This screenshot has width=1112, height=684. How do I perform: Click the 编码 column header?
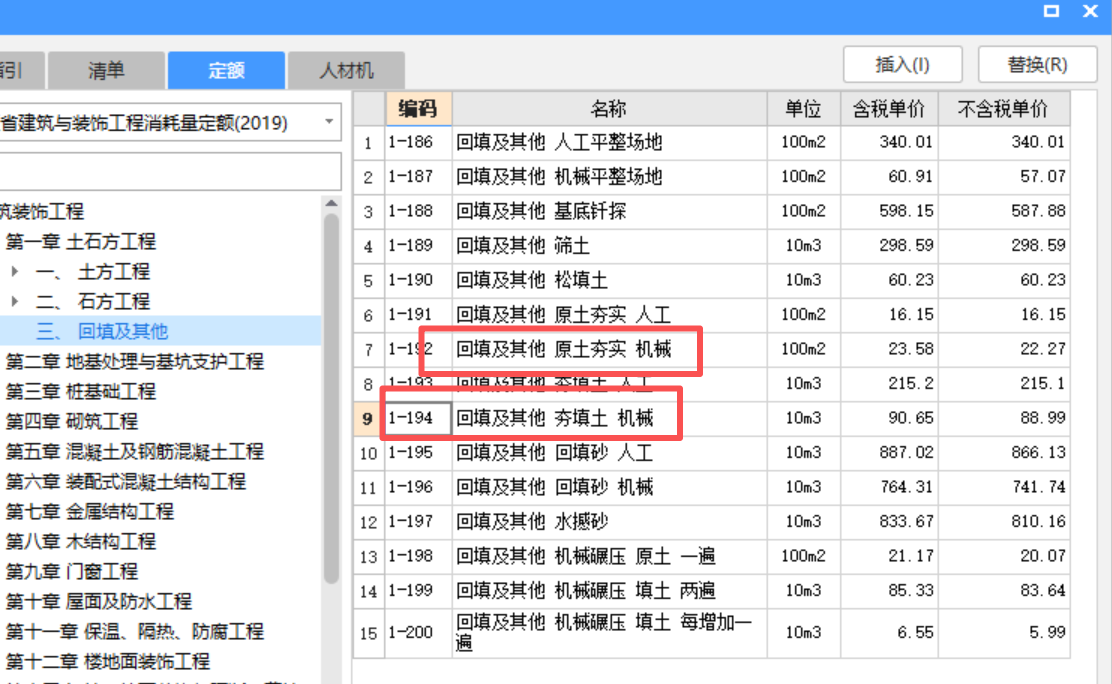pos(418,108)
